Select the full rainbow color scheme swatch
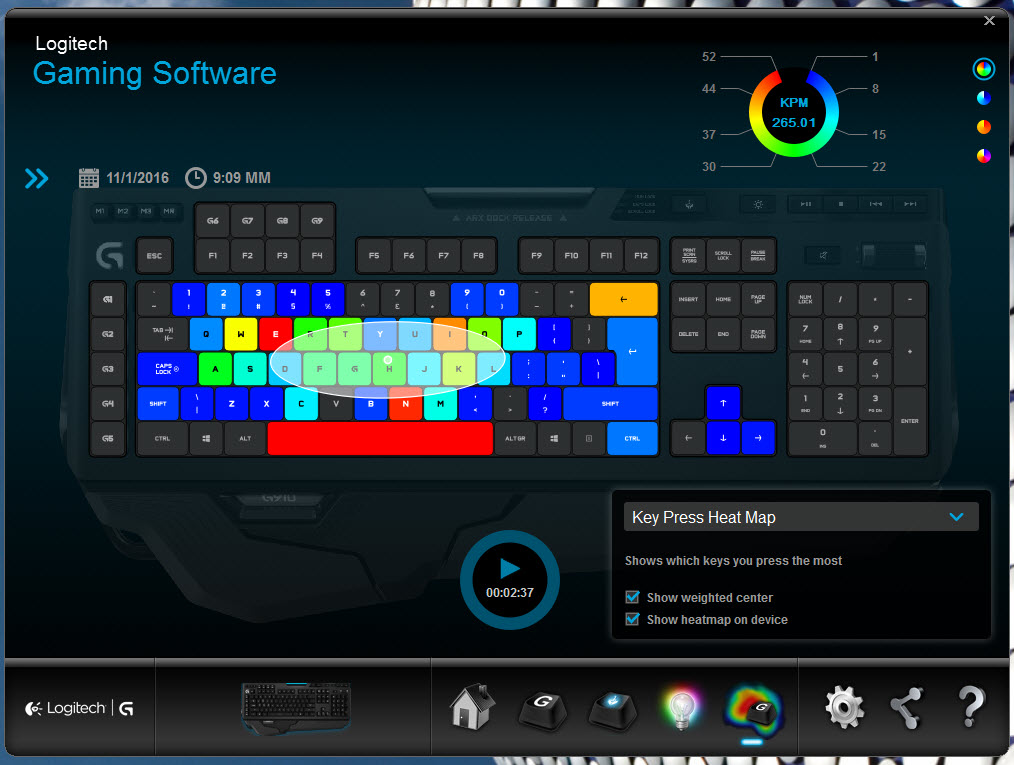1014x765 pixels. pyautogui.click(x=984, y=69)
